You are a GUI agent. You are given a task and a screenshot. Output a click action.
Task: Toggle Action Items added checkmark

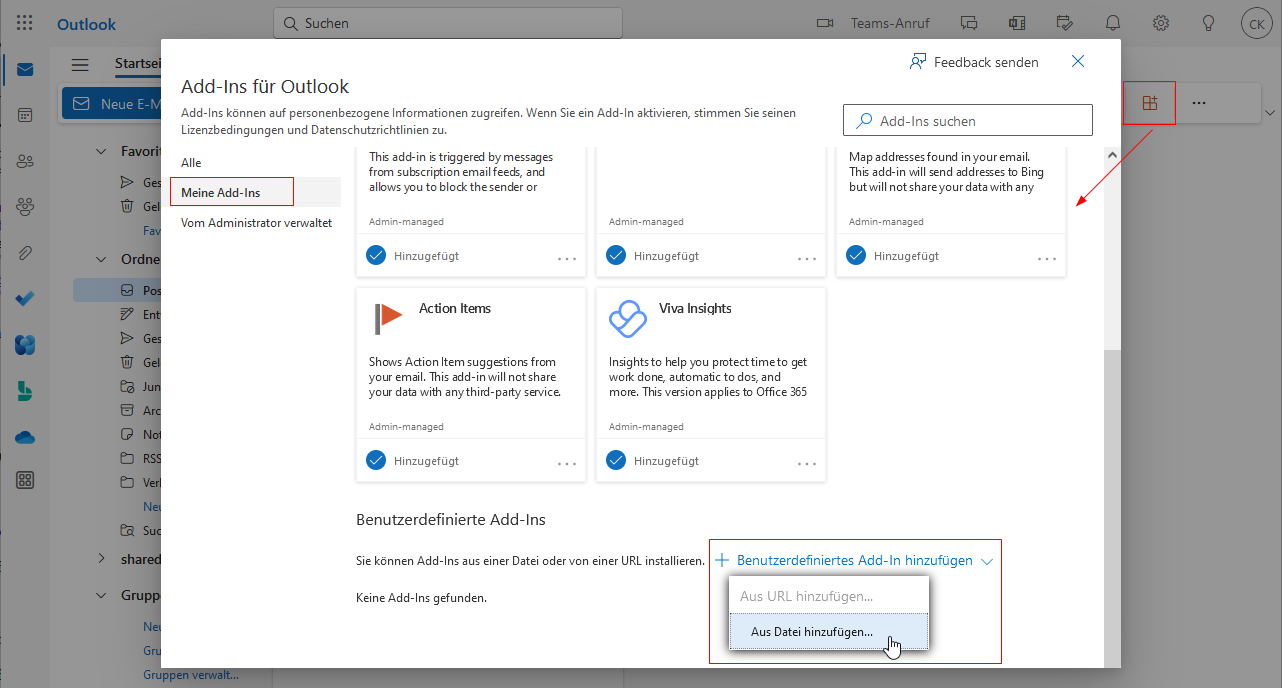[376, 460]
